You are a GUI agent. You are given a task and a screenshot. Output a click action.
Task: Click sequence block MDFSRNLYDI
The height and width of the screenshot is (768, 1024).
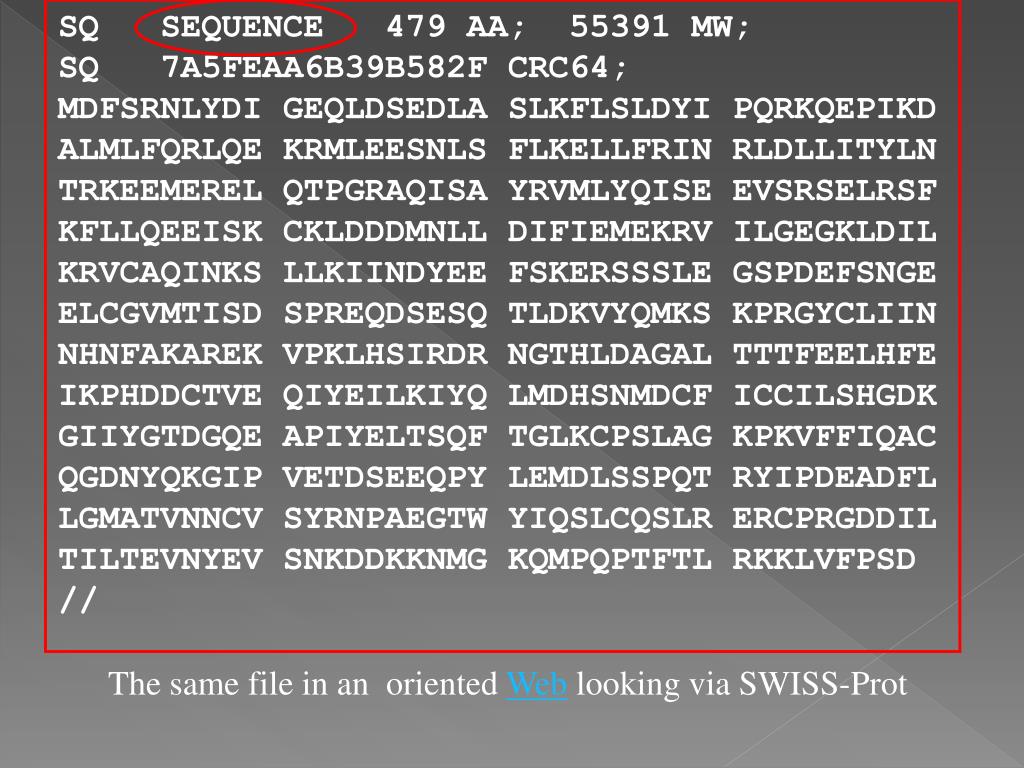159,109
